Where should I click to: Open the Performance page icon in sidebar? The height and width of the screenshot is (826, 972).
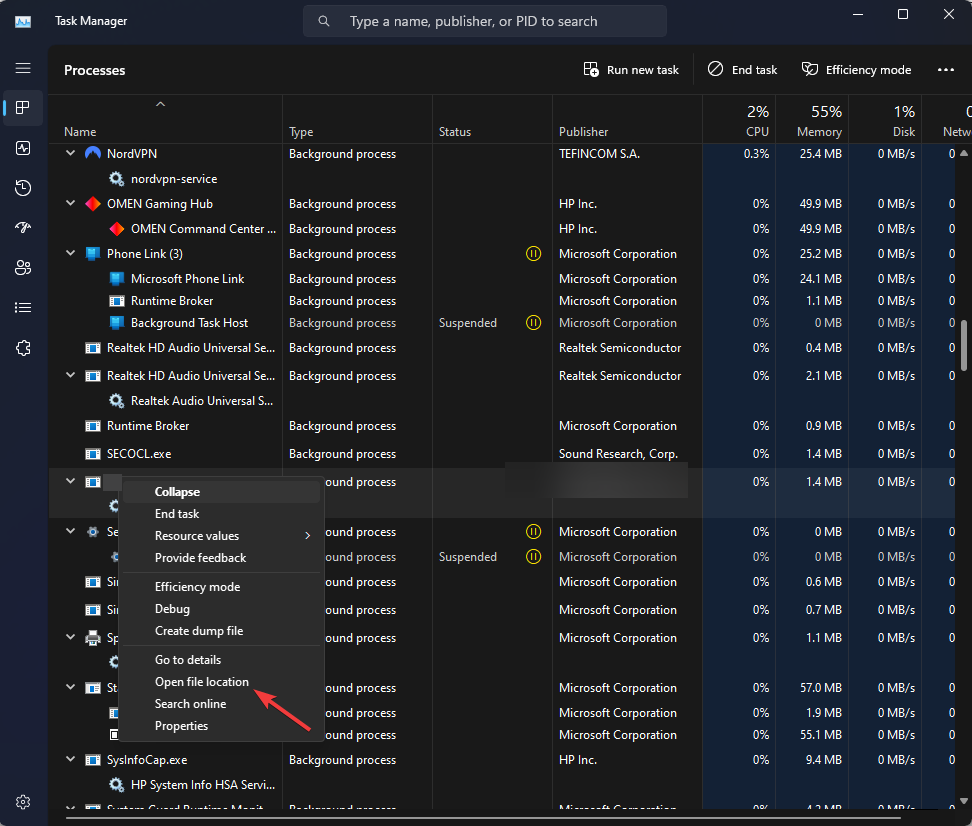[23, 148]
